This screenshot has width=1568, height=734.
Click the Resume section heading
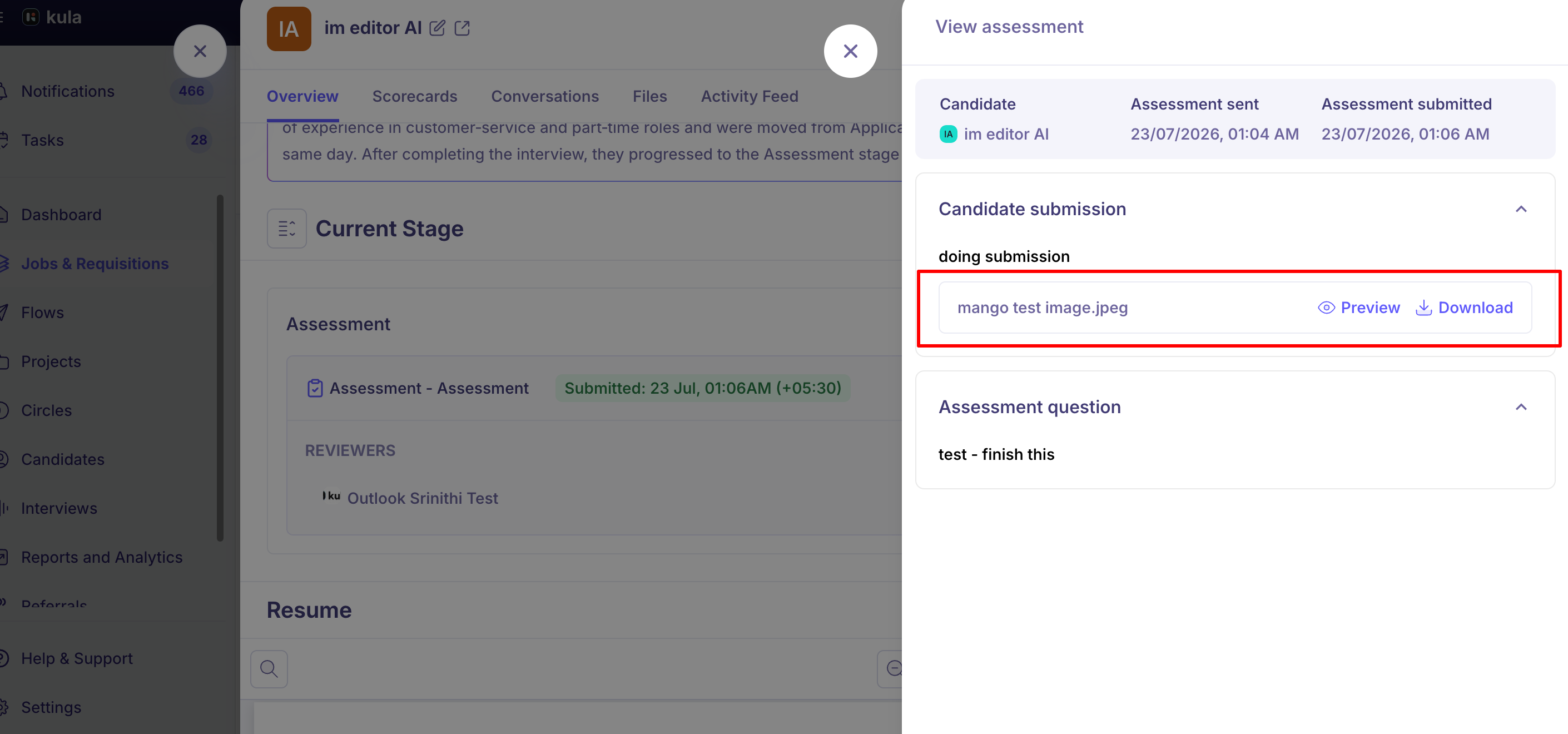[309, 611]
